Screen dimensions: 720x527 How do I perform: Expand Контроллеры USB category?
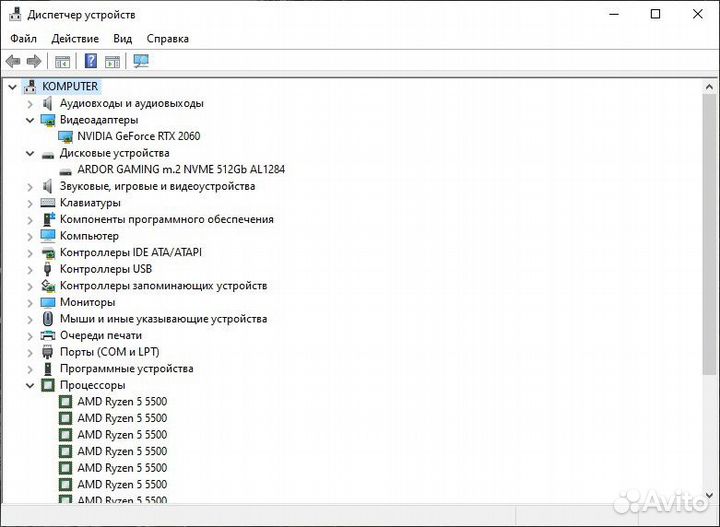[x=30, y=269]
